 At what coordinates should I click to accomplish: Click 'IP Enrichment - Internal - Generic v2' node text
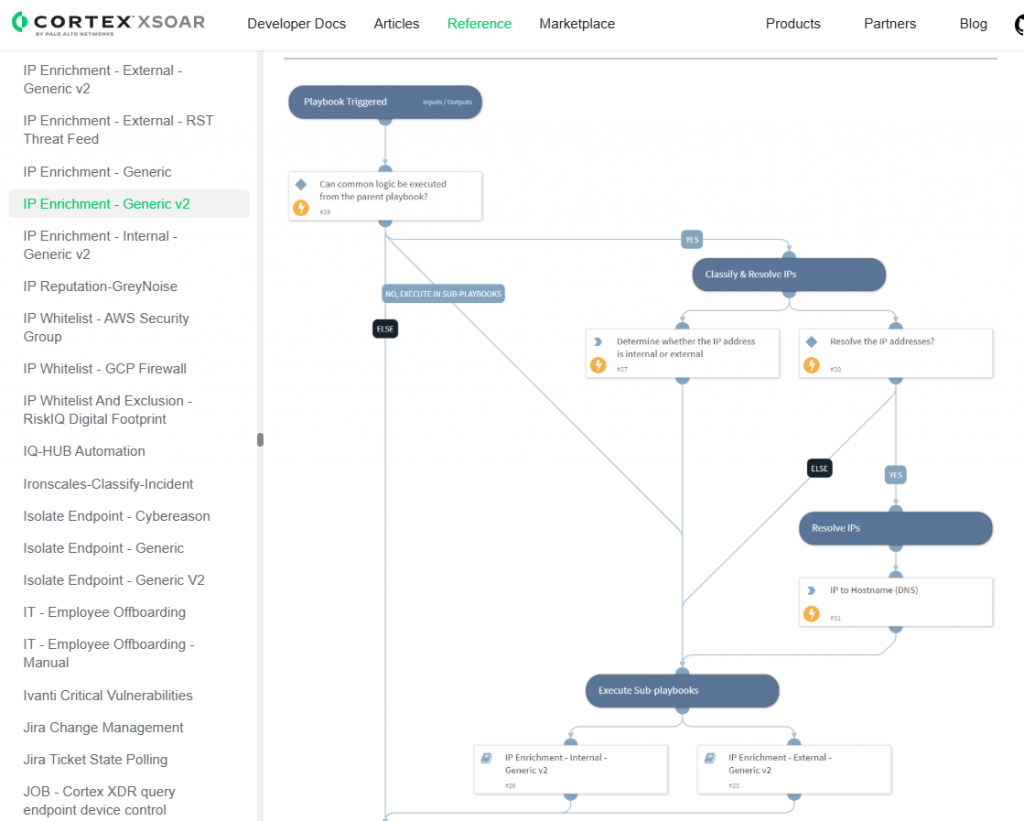pos(556,764)
